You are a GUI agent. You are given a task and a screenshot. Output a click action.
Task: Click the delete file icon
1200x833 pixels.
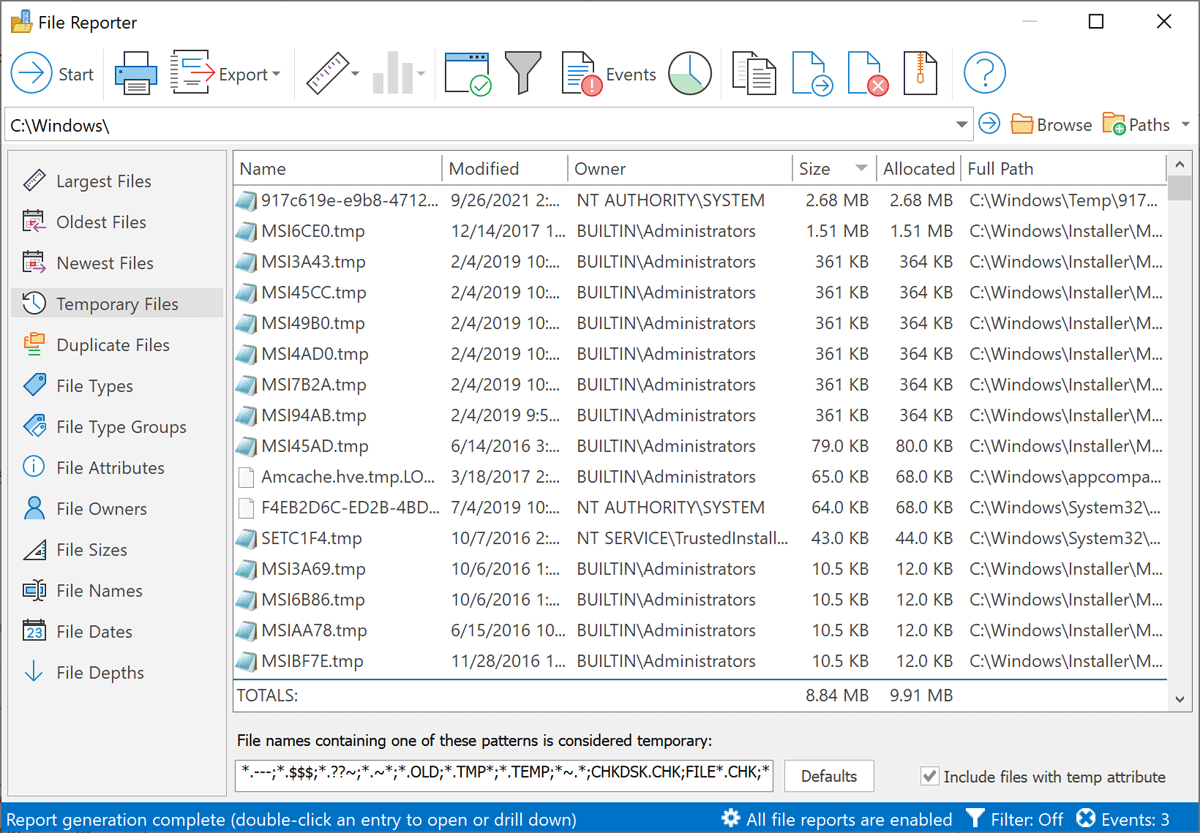(868, 74)
